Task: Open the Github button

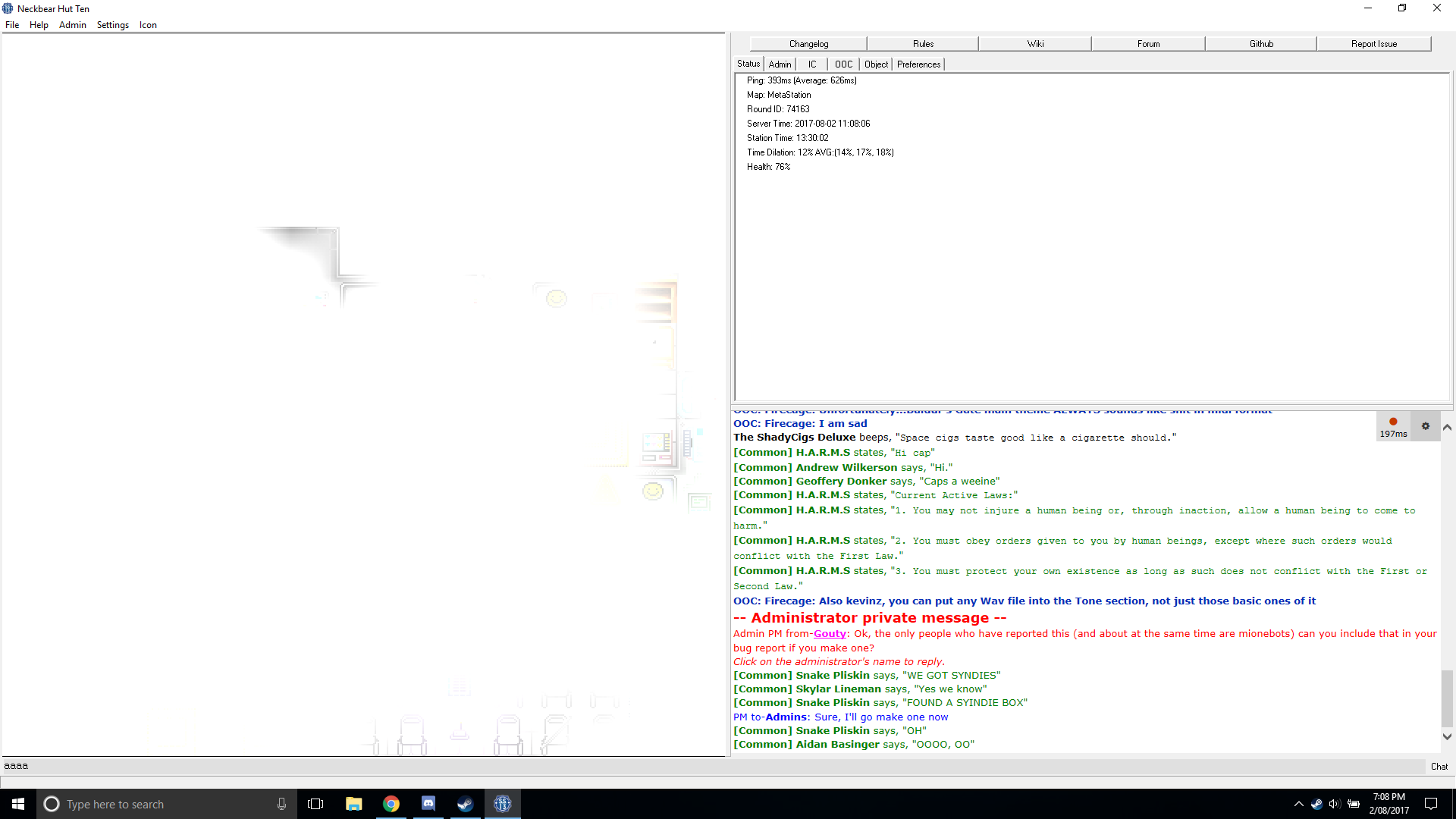Action: (1261, 44)
